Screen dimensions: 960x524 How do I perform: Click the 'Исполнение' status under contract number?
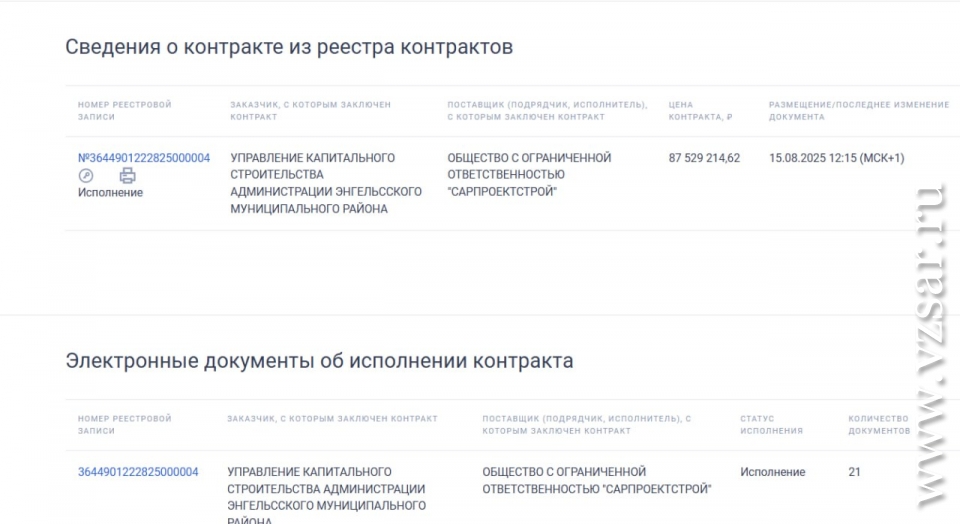click(110, 192)
